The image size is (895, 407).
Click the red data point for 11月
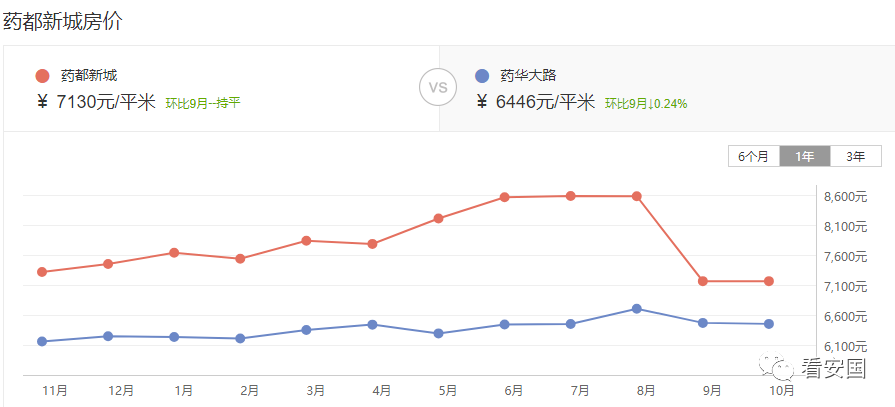[x=42, y=272]
